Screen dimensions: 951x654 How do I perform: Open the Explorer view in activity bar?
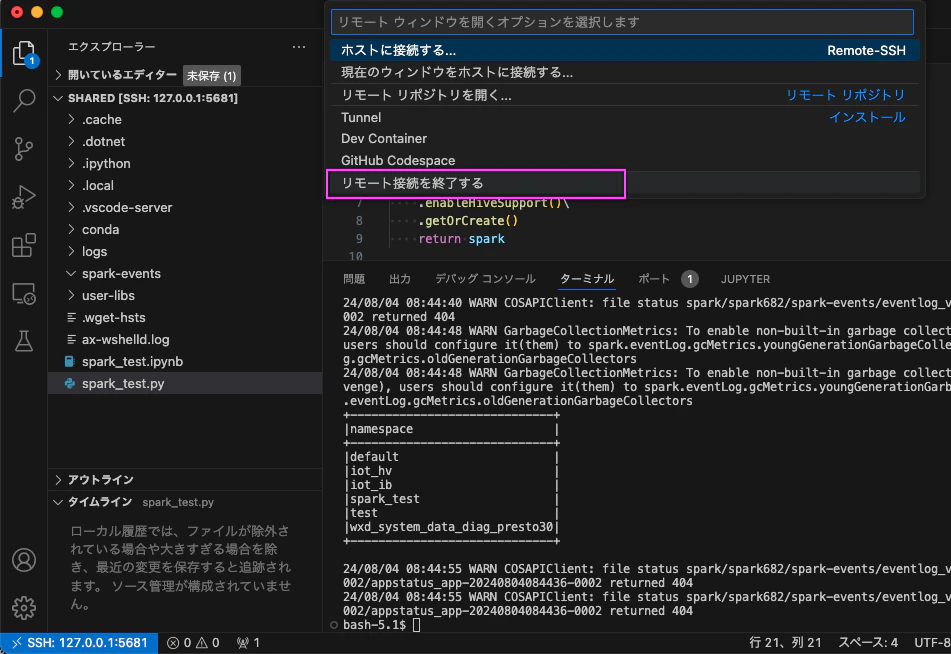pos(24,53)
